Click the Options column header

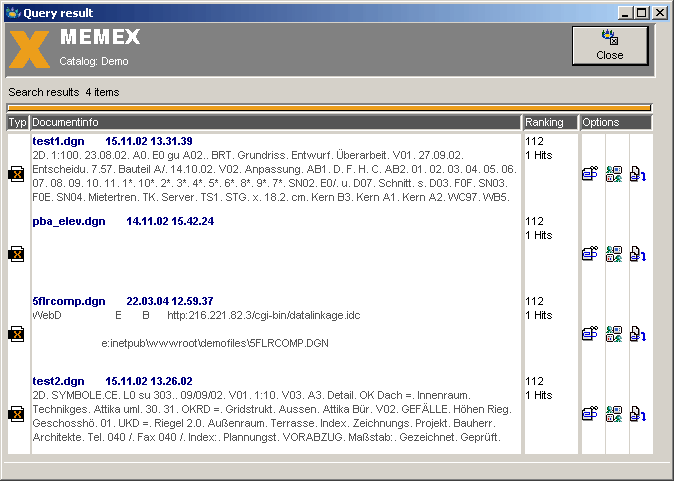[x=616, y=122]
